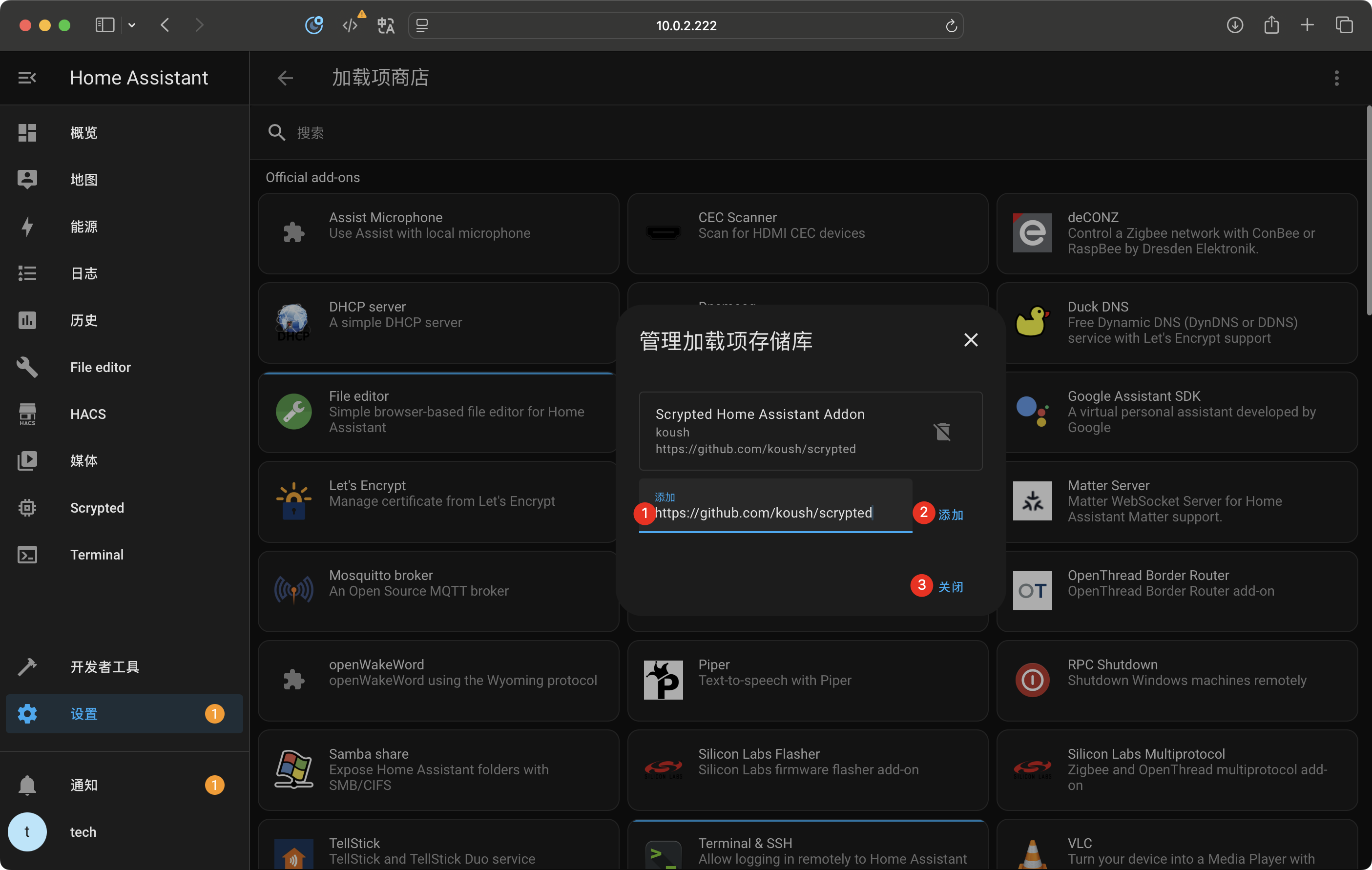Open the deCONZ add-on
This screenshot has height=870, width=1372.
[1177, 233]
